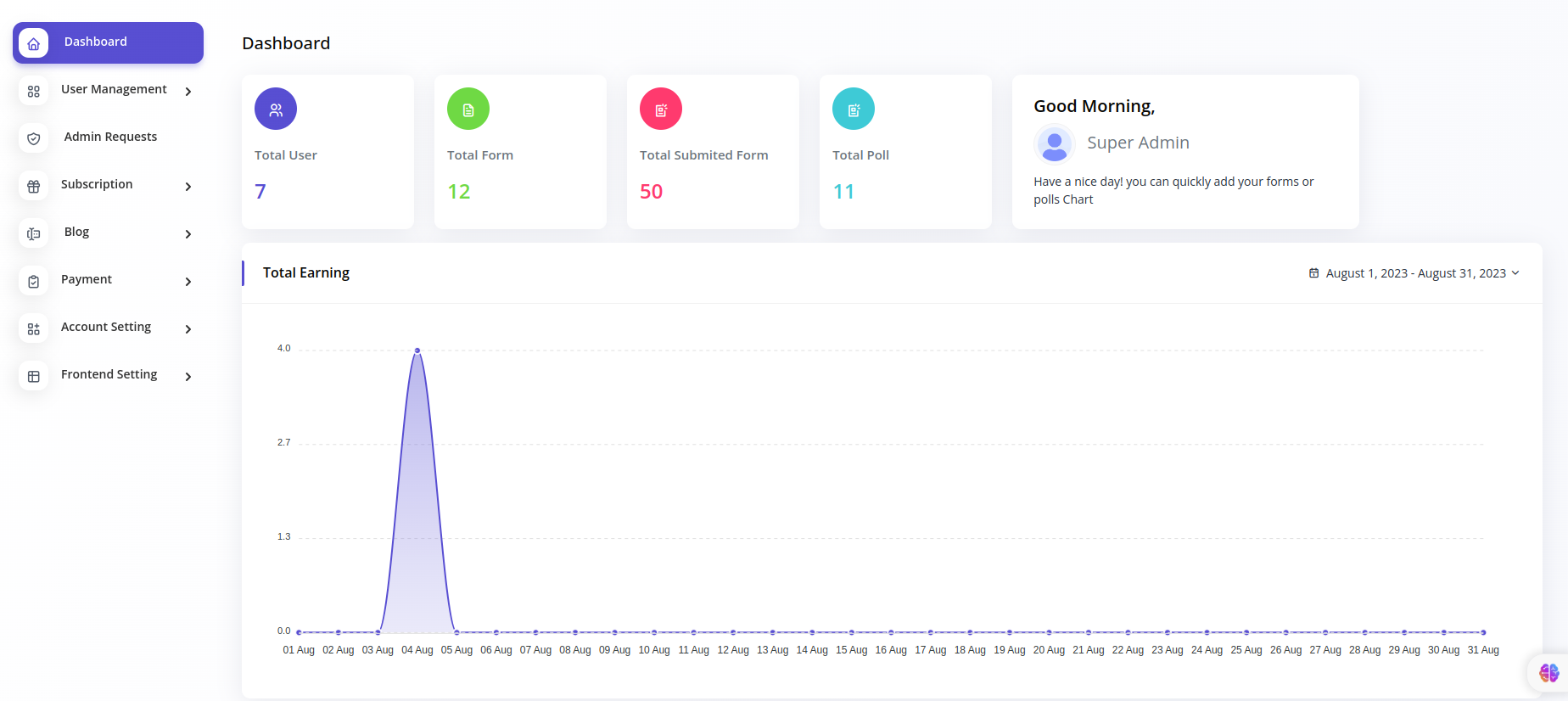Click the Total User count 7
The height and width of the screenshot is (701, 1568).
(260, 192)
